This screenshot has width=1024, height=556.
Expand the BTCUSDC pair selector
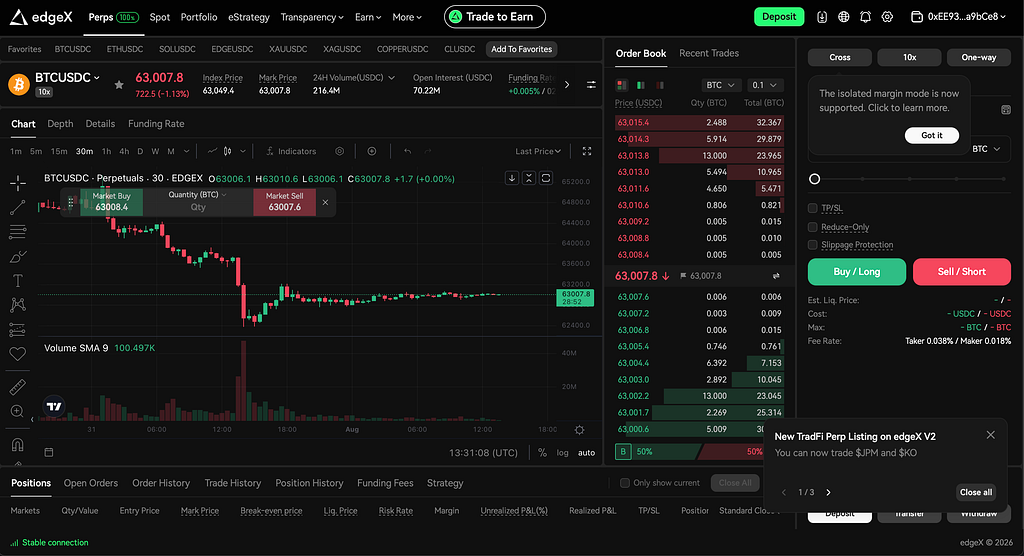pyautogui.click(x=67, y=78)
